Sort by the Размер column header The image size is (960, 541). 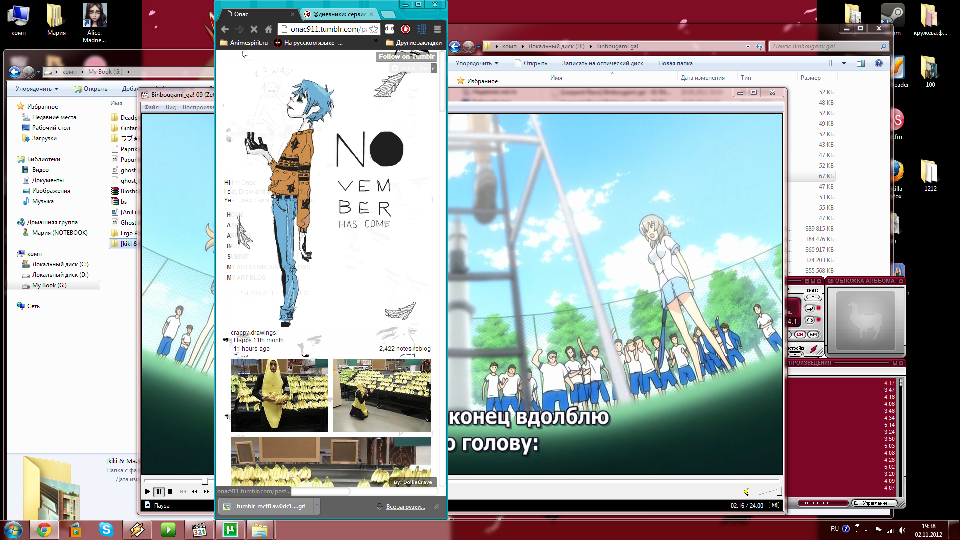tap(809, 78)
